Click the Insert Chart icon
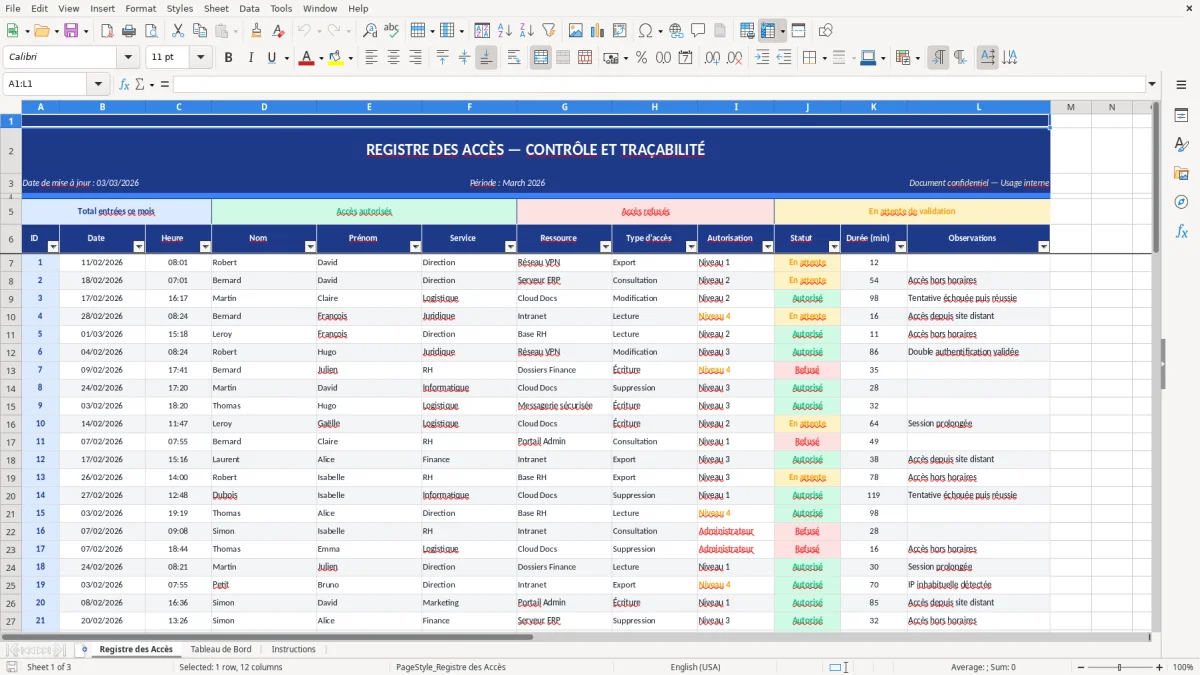 597,31
